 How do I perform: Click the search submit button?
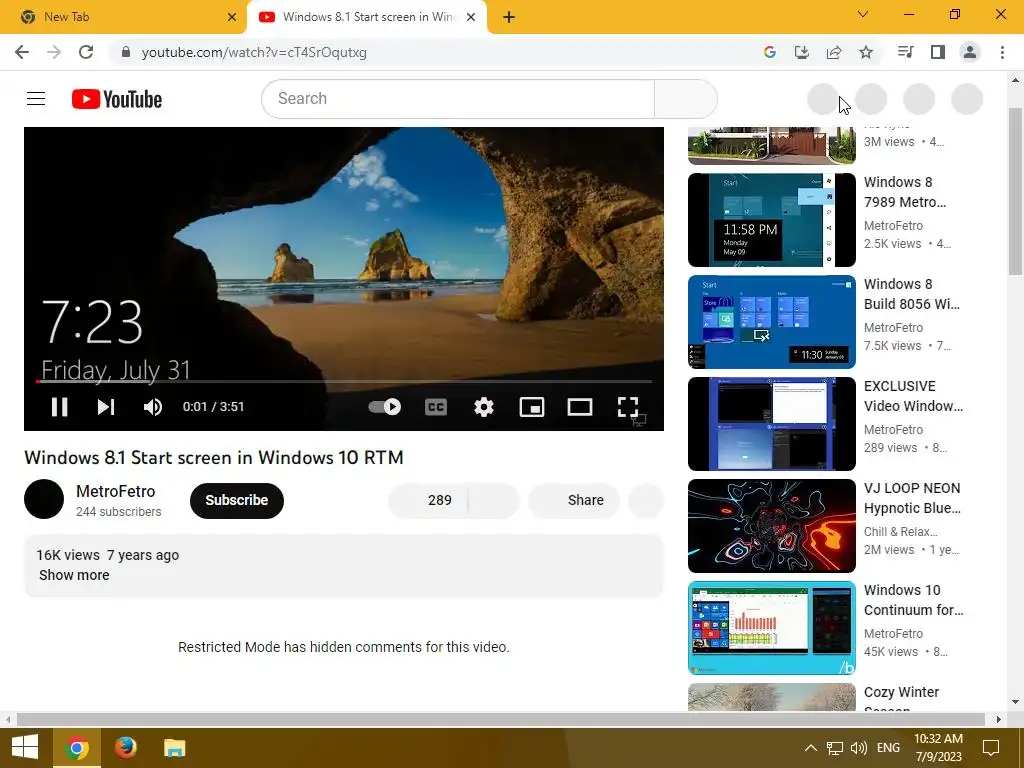coord(686,99)
